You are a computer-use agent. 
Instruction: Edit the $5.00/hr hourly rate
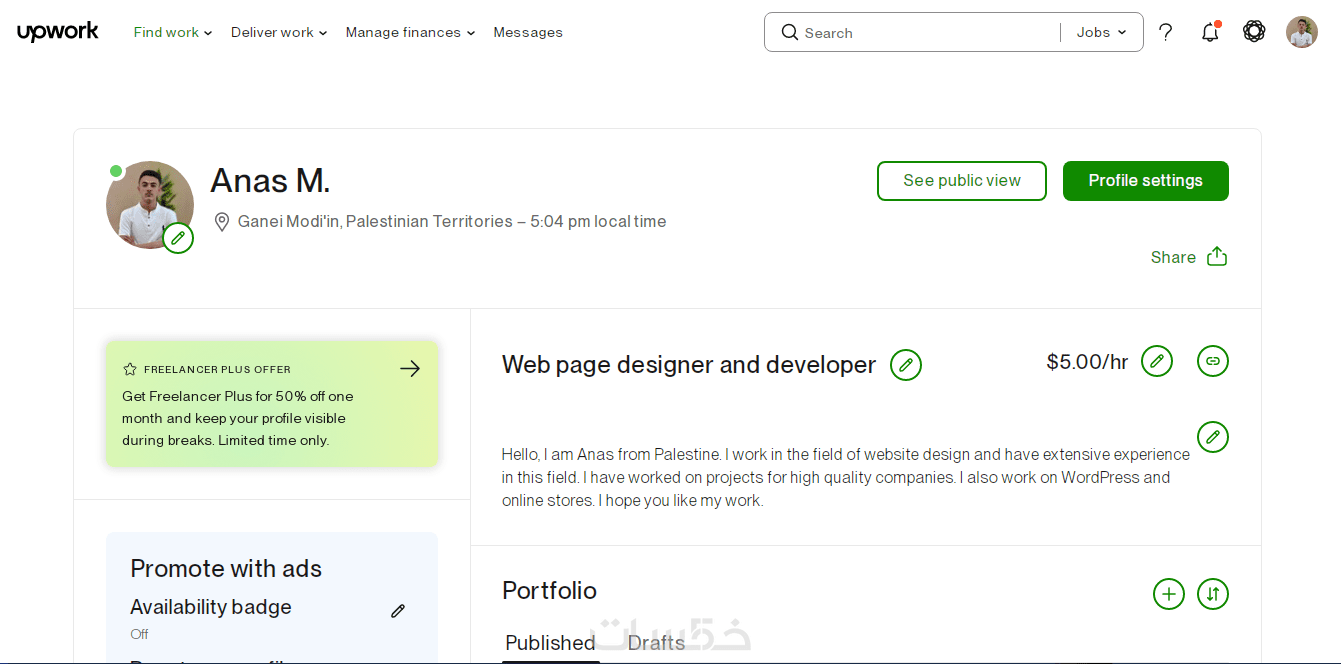click(x=1157, y=361)
